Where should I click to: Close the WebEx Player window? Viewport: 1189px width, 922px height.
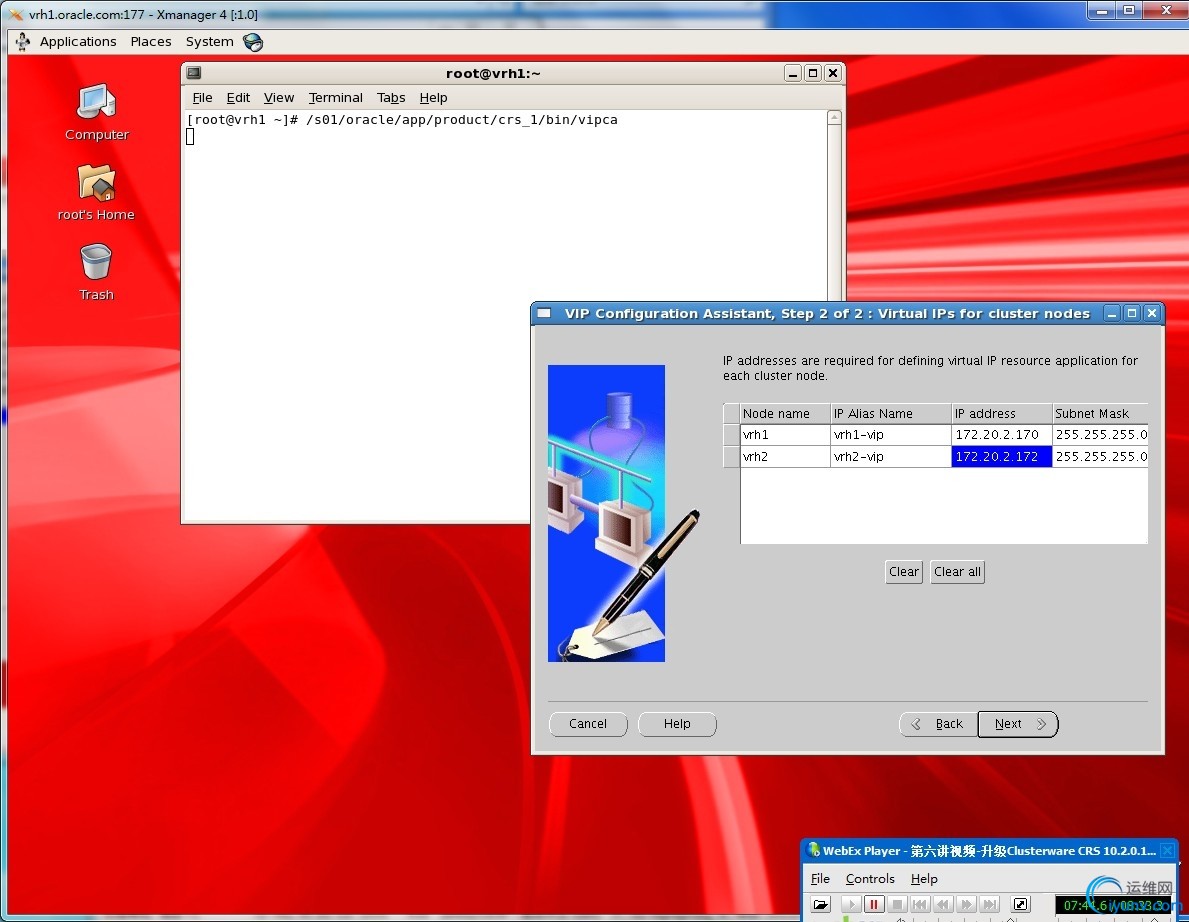[x=1168, y=850]
